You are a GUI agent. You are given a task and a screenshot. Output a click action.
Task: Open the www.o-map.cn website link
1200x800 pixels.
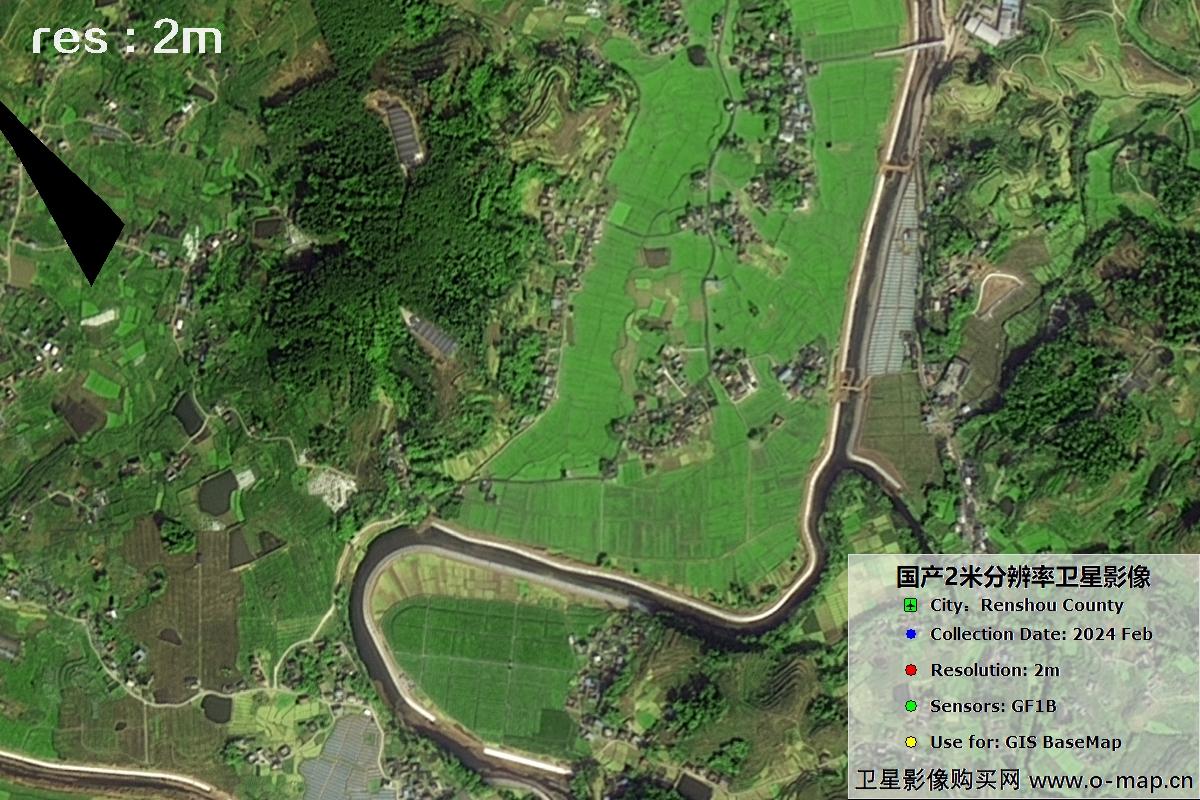(1110, 780)
